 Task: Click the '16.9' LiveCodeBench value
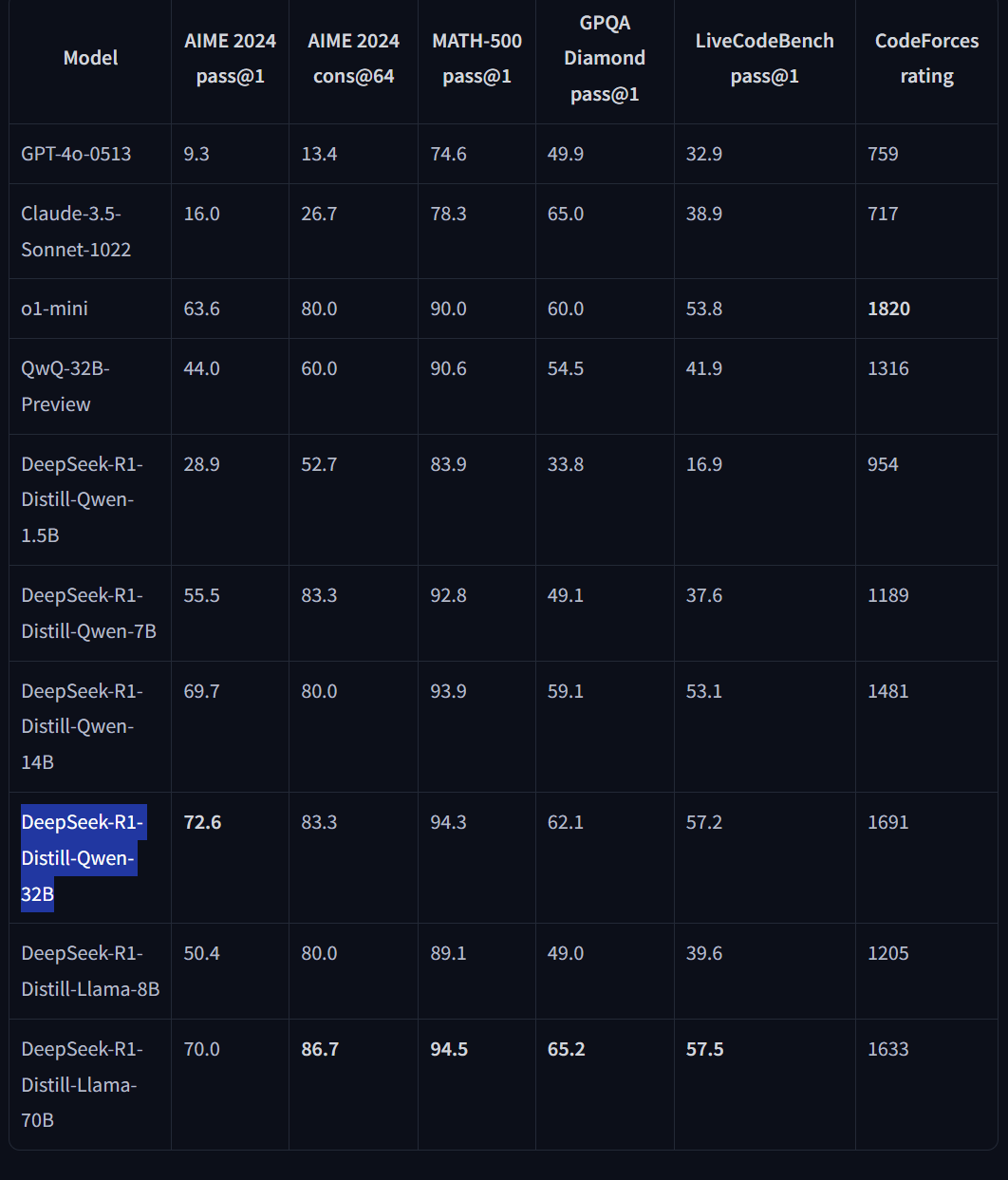click(704, 464)
